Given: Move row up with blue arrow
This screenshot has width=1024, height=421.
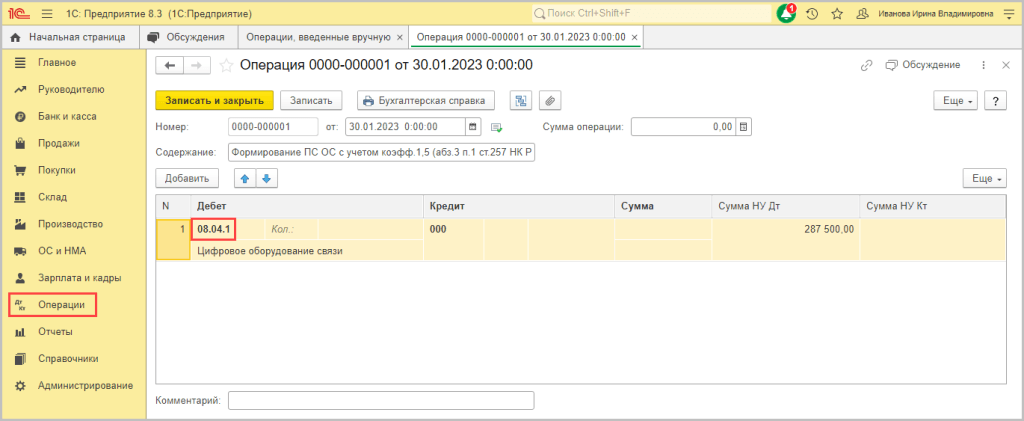Looking at the screenshot, I should [x=244, y=178].
